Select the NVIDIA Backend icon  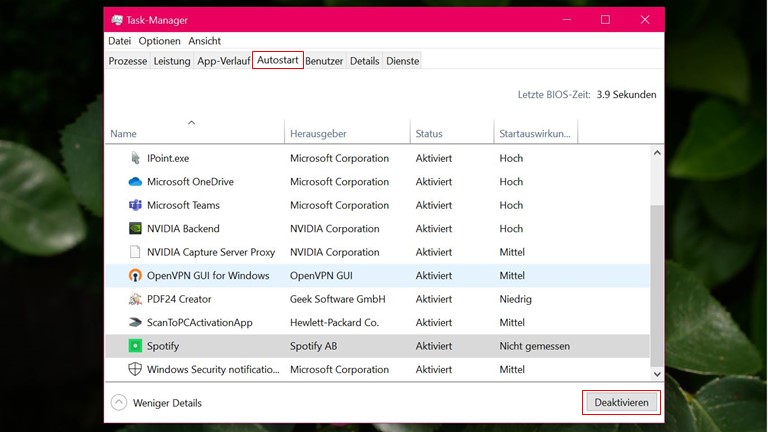(x=136, y=229)
